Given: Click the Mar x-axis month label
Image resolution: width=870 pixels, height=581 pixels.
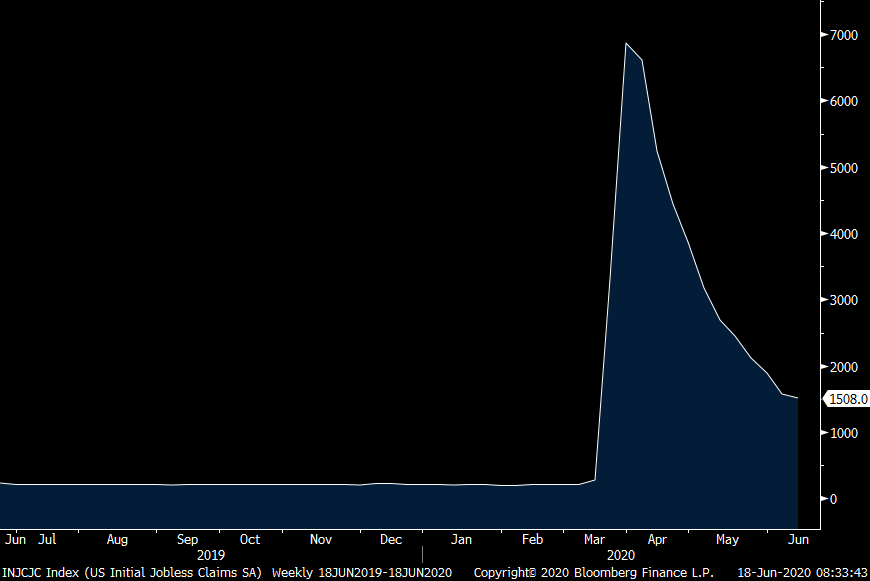Looking at the screenshot, I should click(594, 539).
